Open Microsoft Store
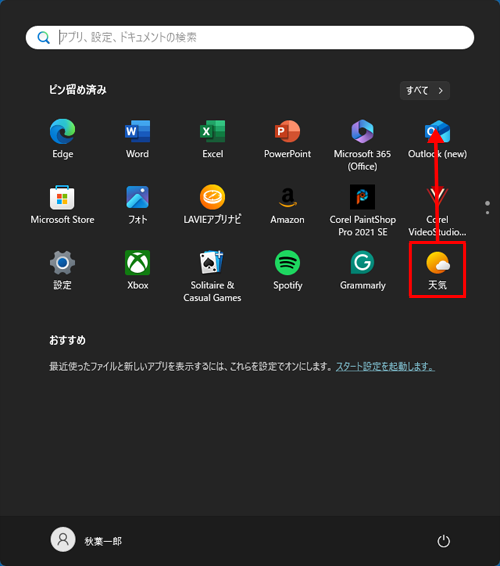 click(x=62, y=205)
